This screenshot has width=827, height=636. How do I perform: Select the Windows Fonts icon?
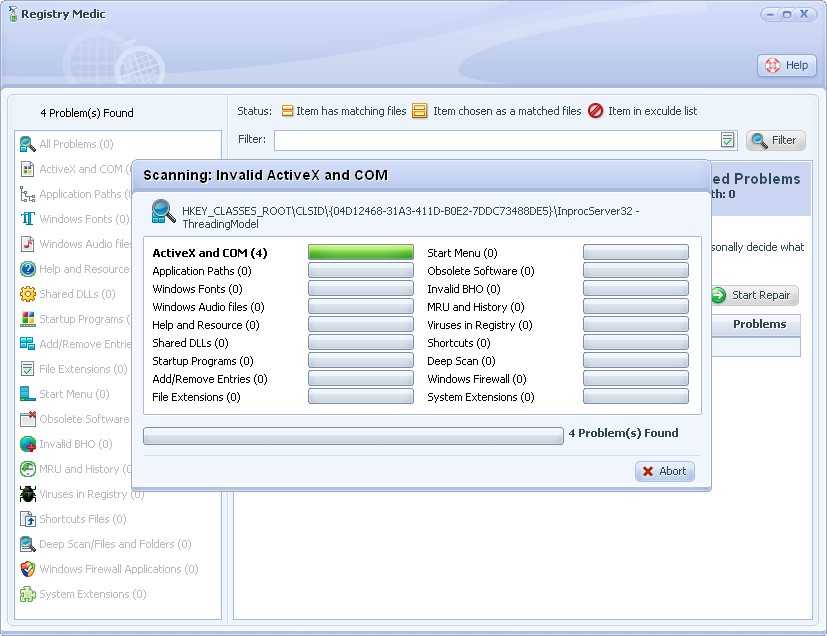pos(27,219)
